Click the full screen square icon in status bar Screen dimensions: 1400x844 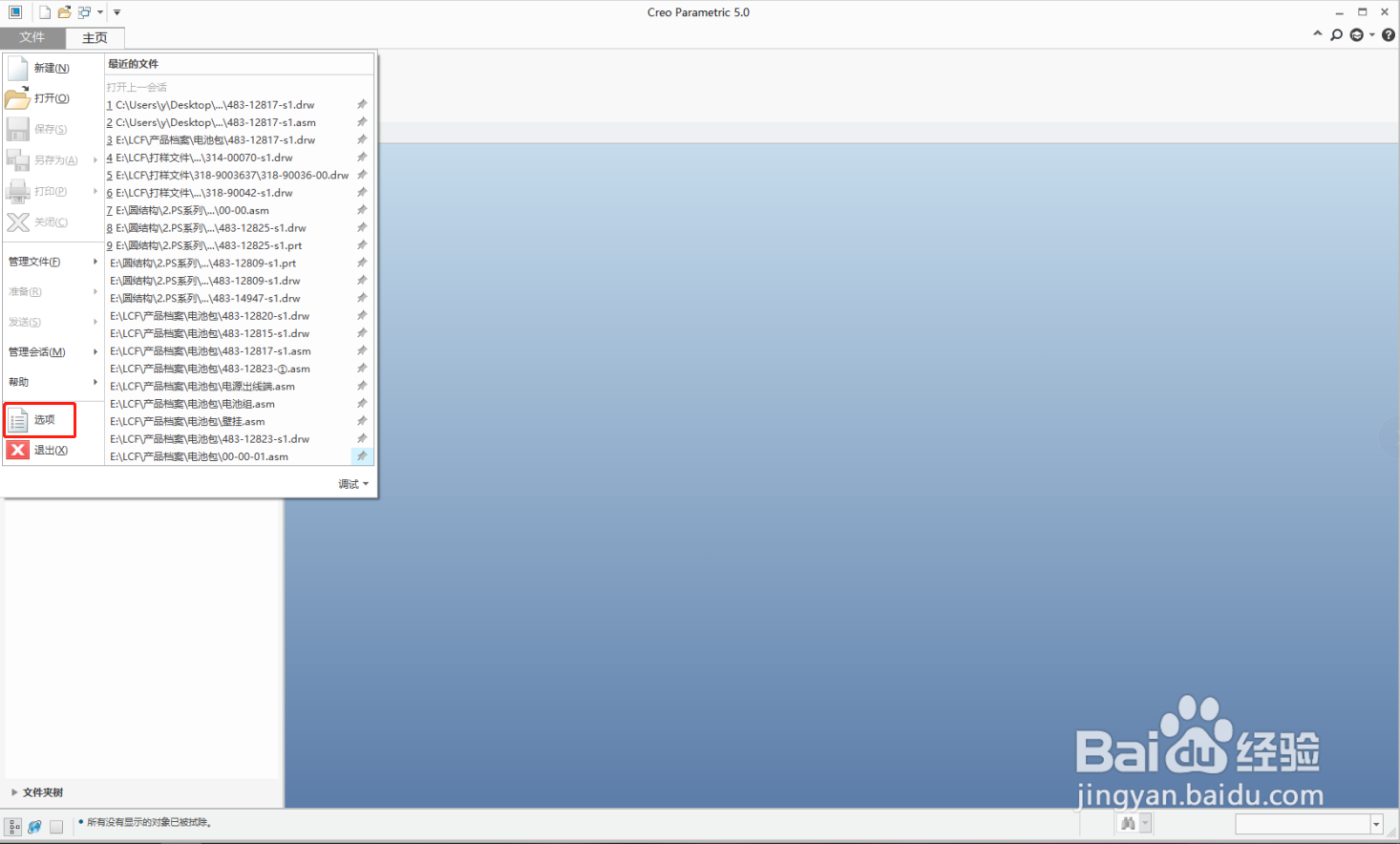56,827
